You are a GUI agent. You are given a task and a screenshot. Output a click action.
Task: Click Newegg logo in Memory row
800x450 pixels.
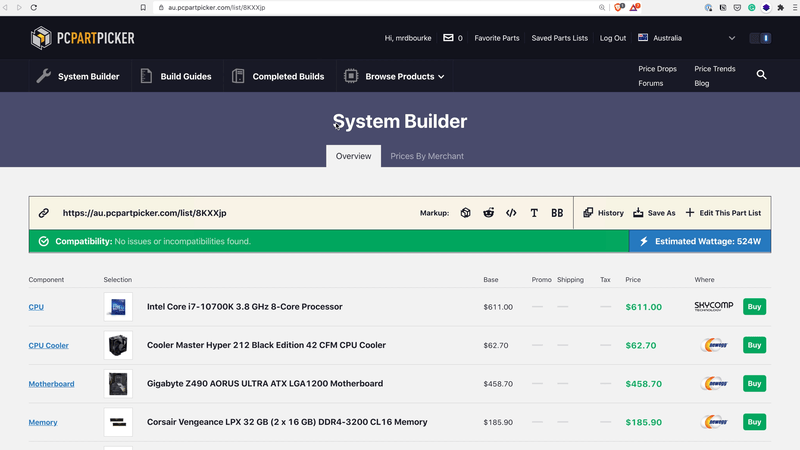click(713, 422)
